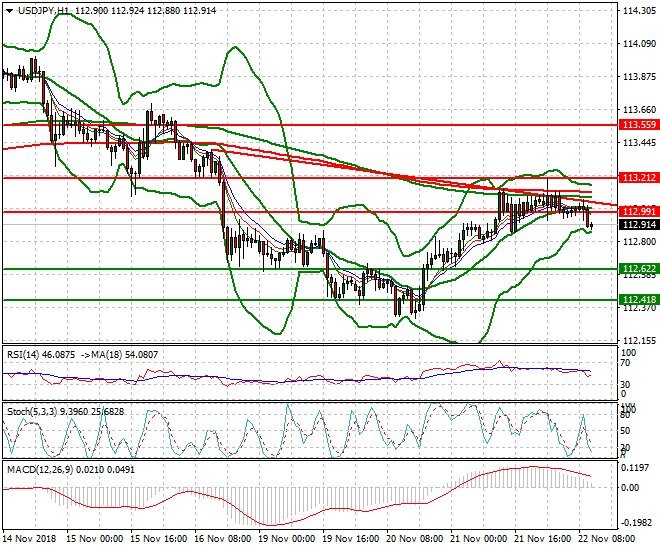Screen dimensions: 660x550
Task: Click the 113.445 price scale value
Action: pos(639,143)
